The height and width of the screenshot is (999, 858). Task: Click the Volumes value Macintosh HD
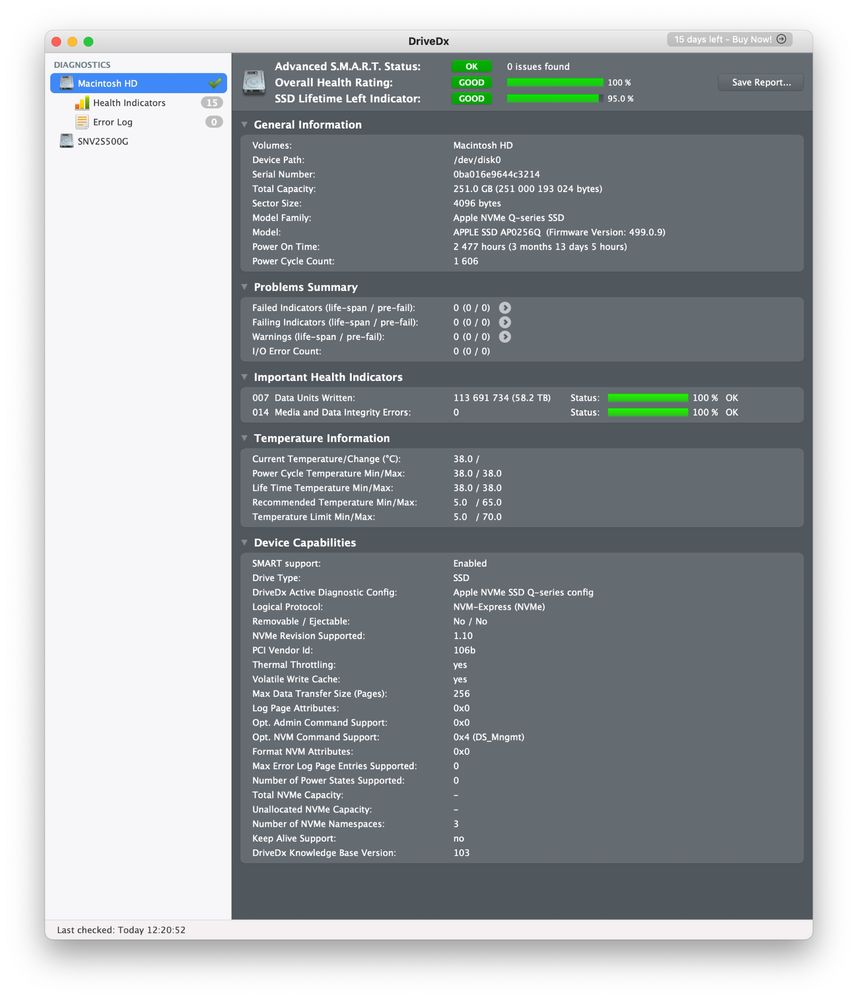click(483, 145)
